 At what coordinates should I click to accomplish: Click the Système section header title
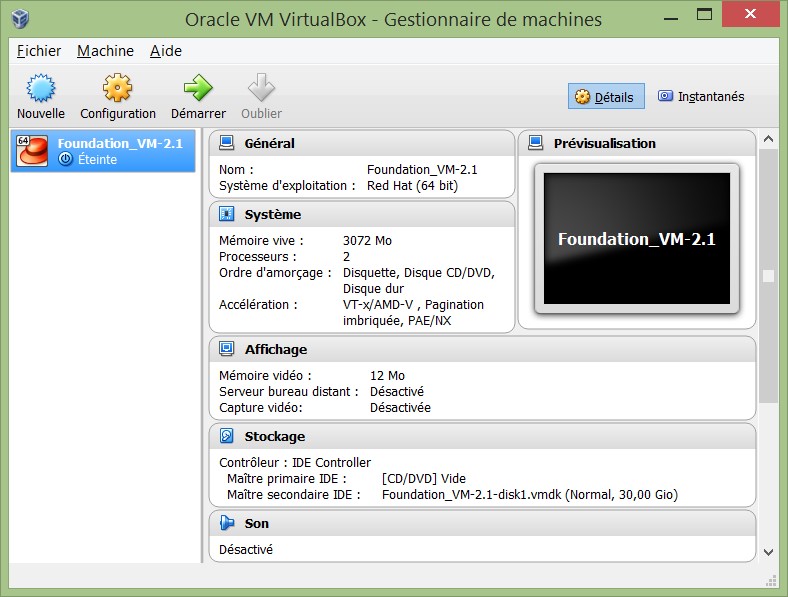[x=272, y=214]
